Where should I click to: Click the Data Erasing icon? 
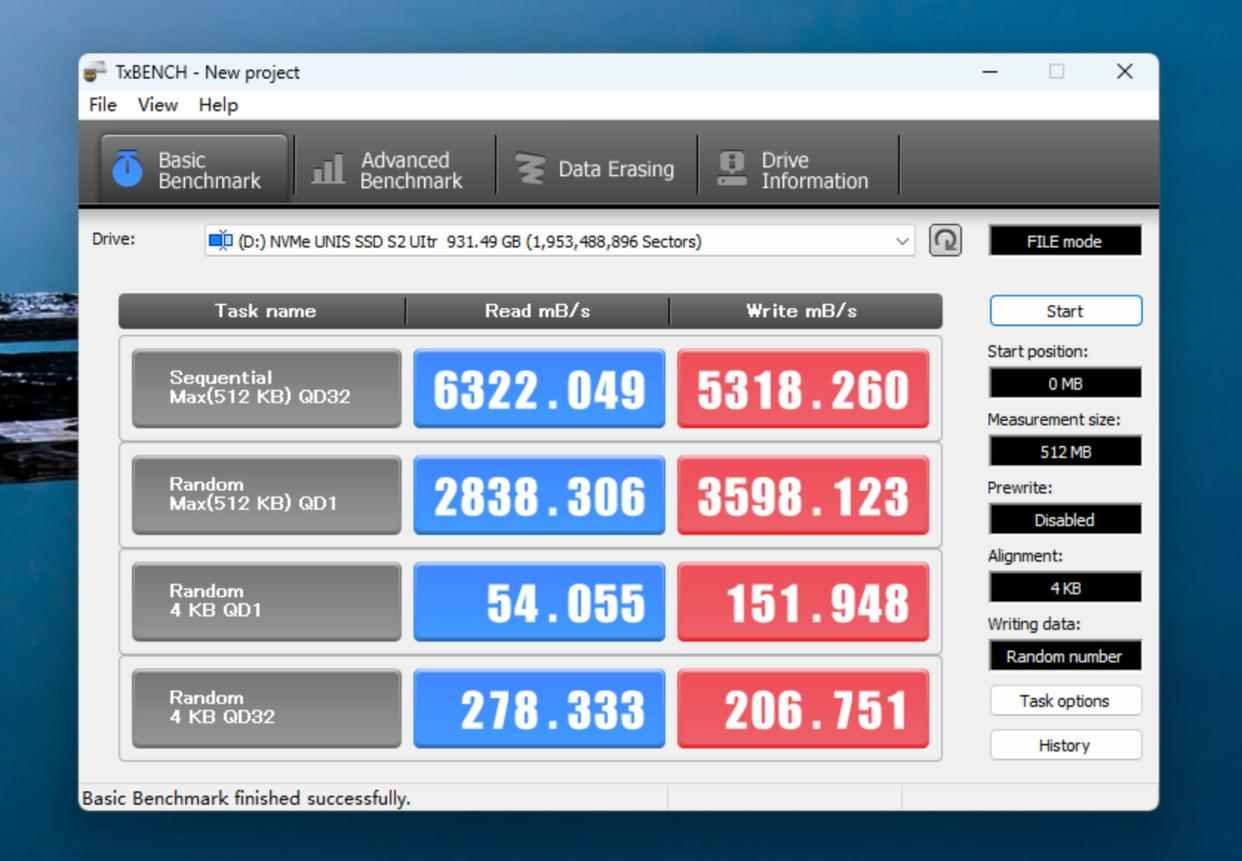[x=531, y=169]
